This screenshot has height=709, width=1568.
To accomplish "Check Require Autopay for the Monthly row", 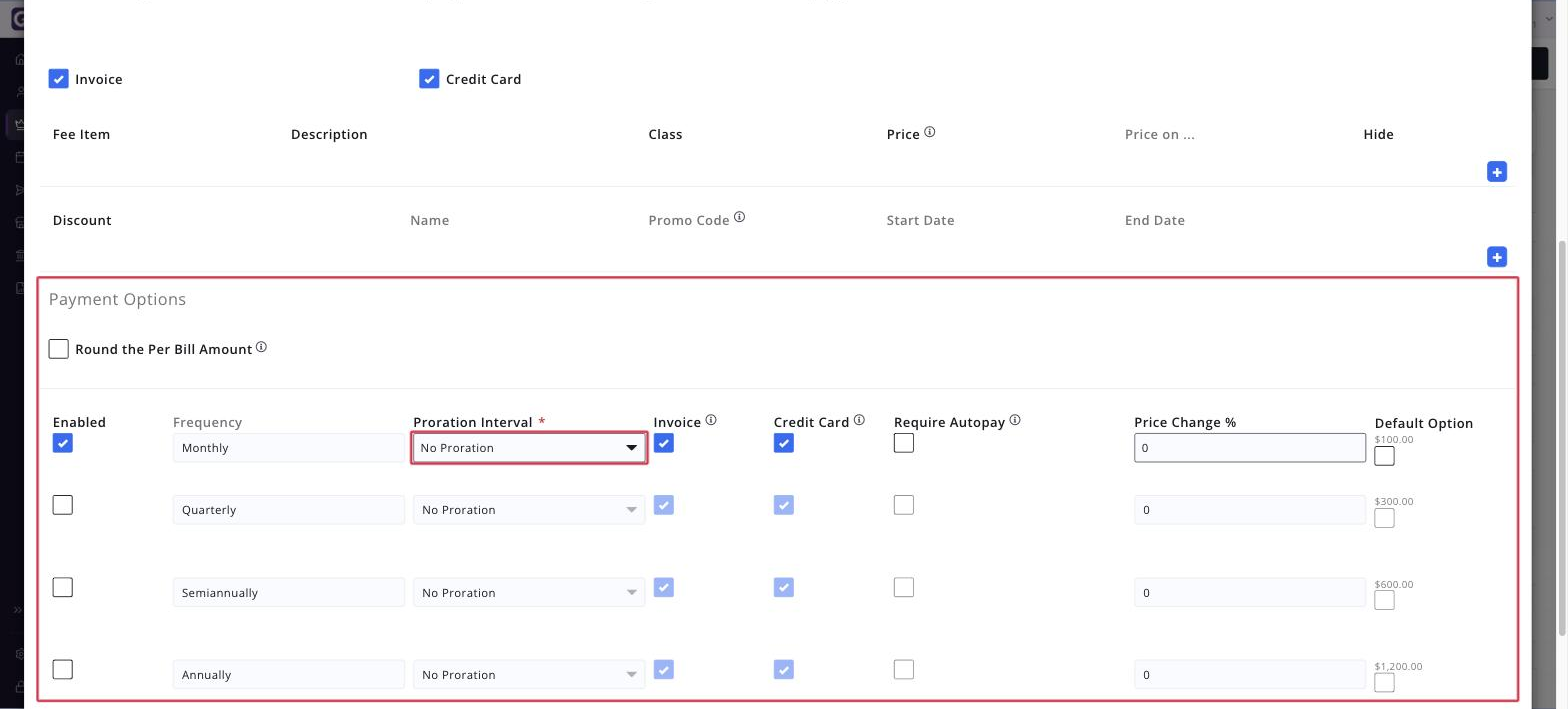I will (904, 442).
